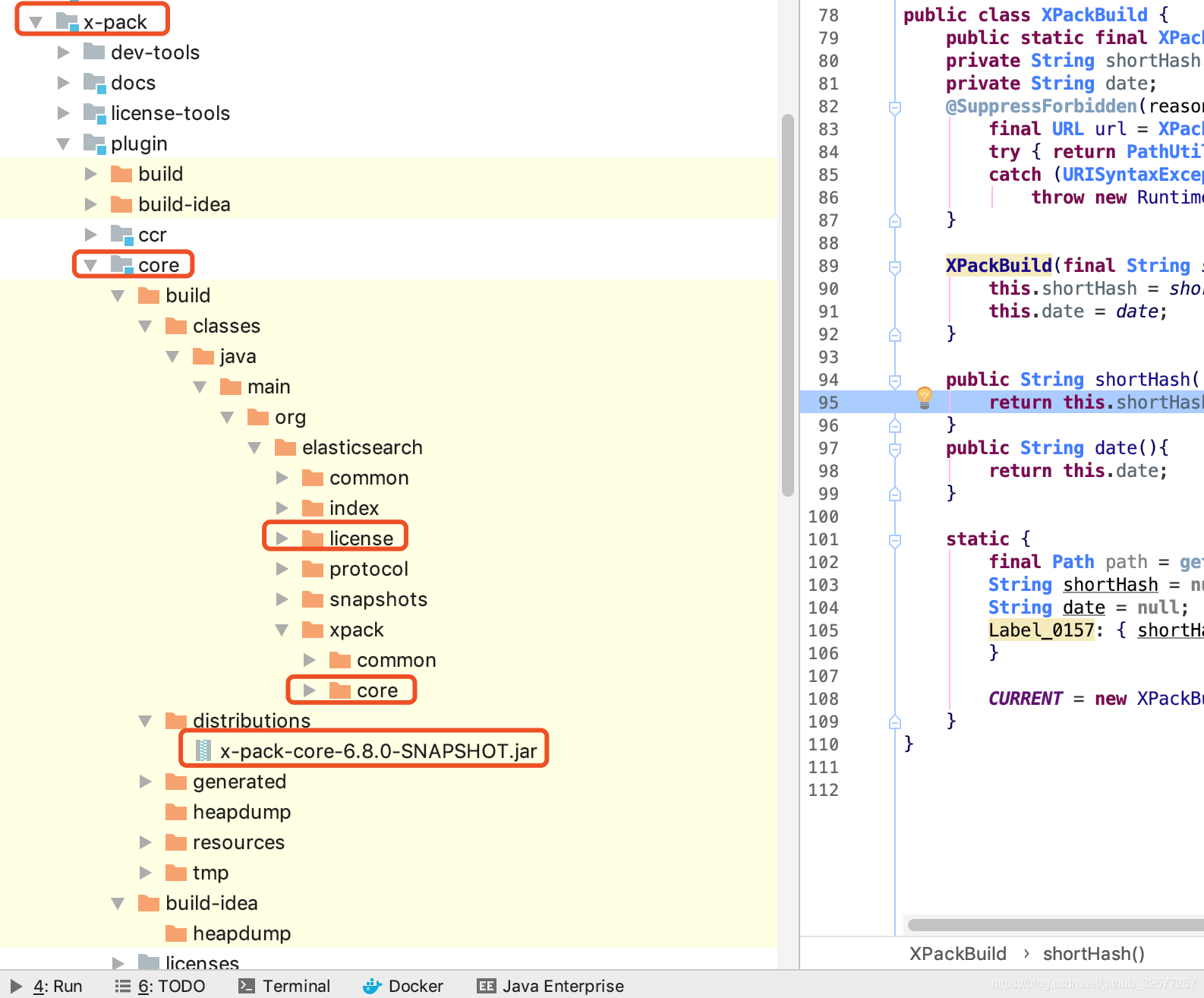
Task: Expand the build folder arrow under plugin
Action: coord(91,174)
